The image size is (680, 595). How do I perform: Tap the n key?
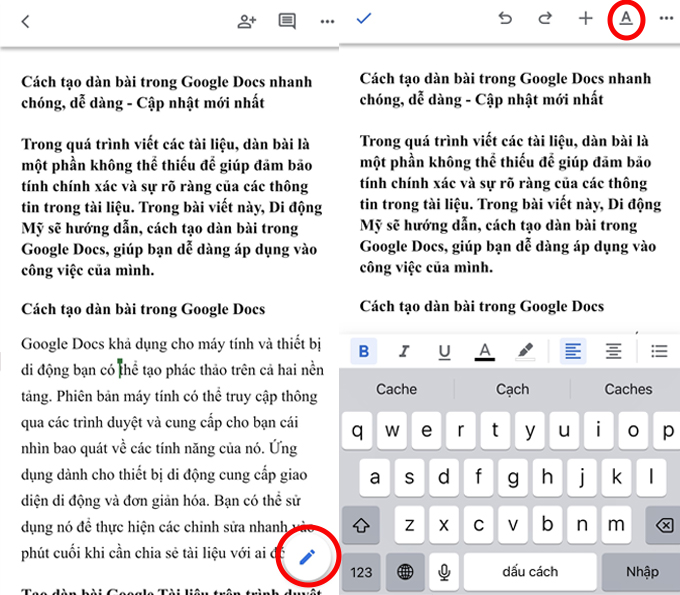tap(582, 525)
